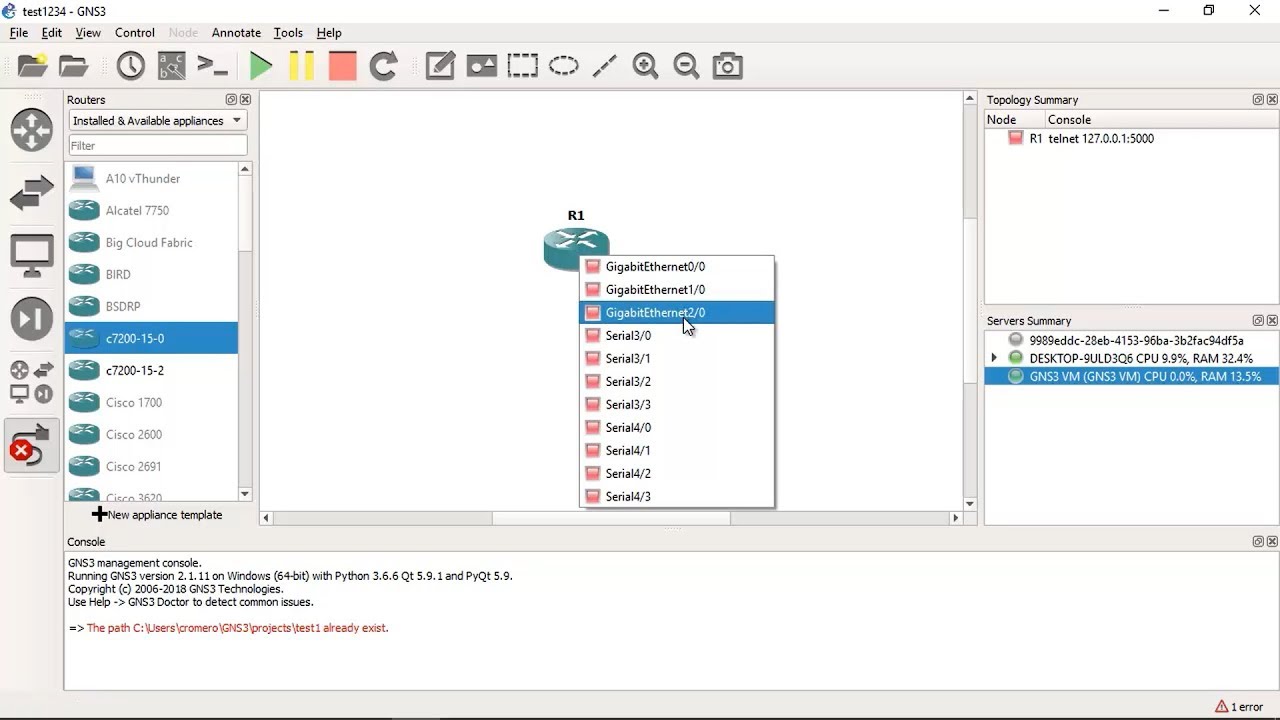Open the snapshots clock icon
The width and height of the screenshot is (1280, 720).
pos(131,66)
